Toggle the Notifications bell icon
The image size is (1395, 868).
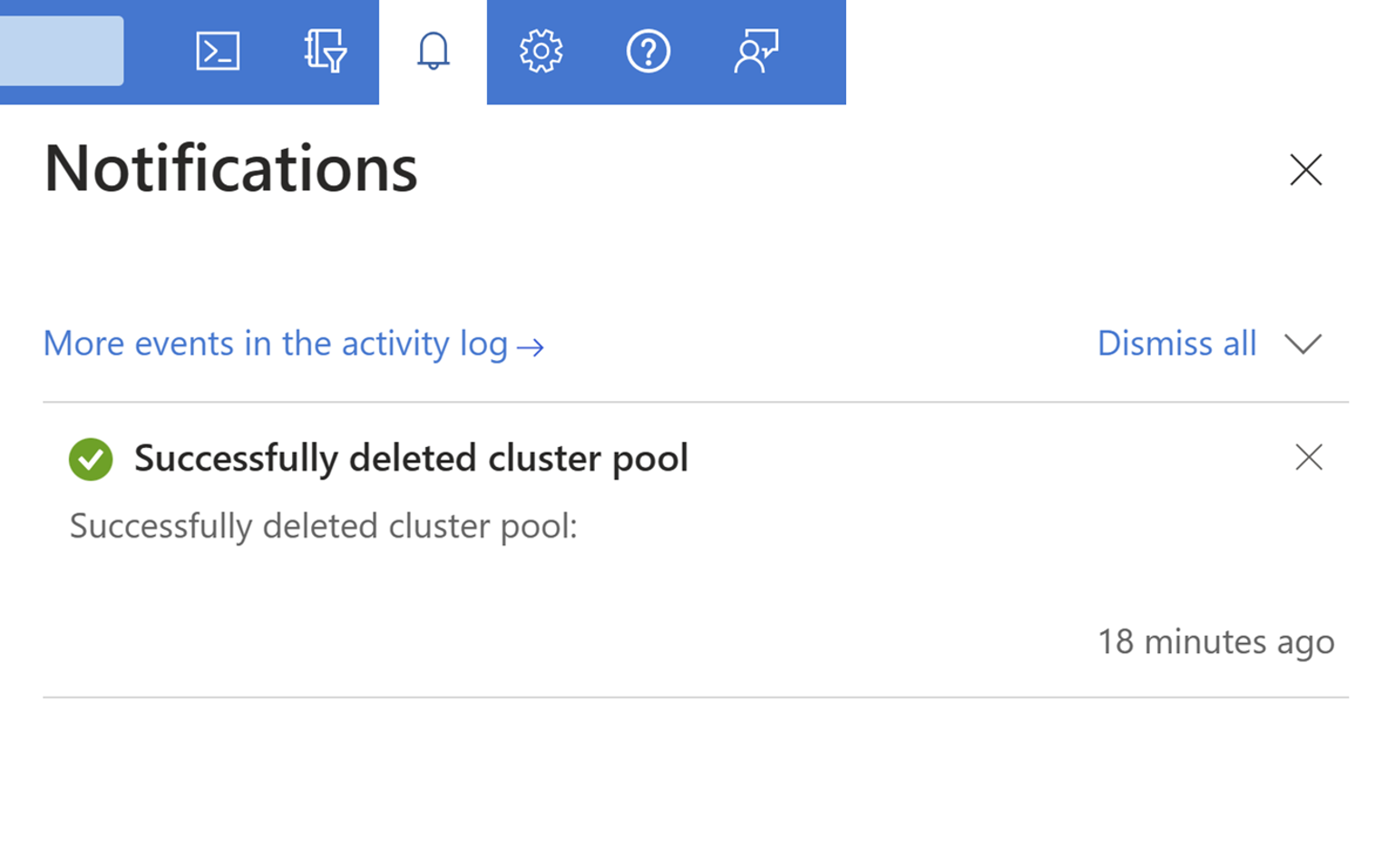(433, 51)
